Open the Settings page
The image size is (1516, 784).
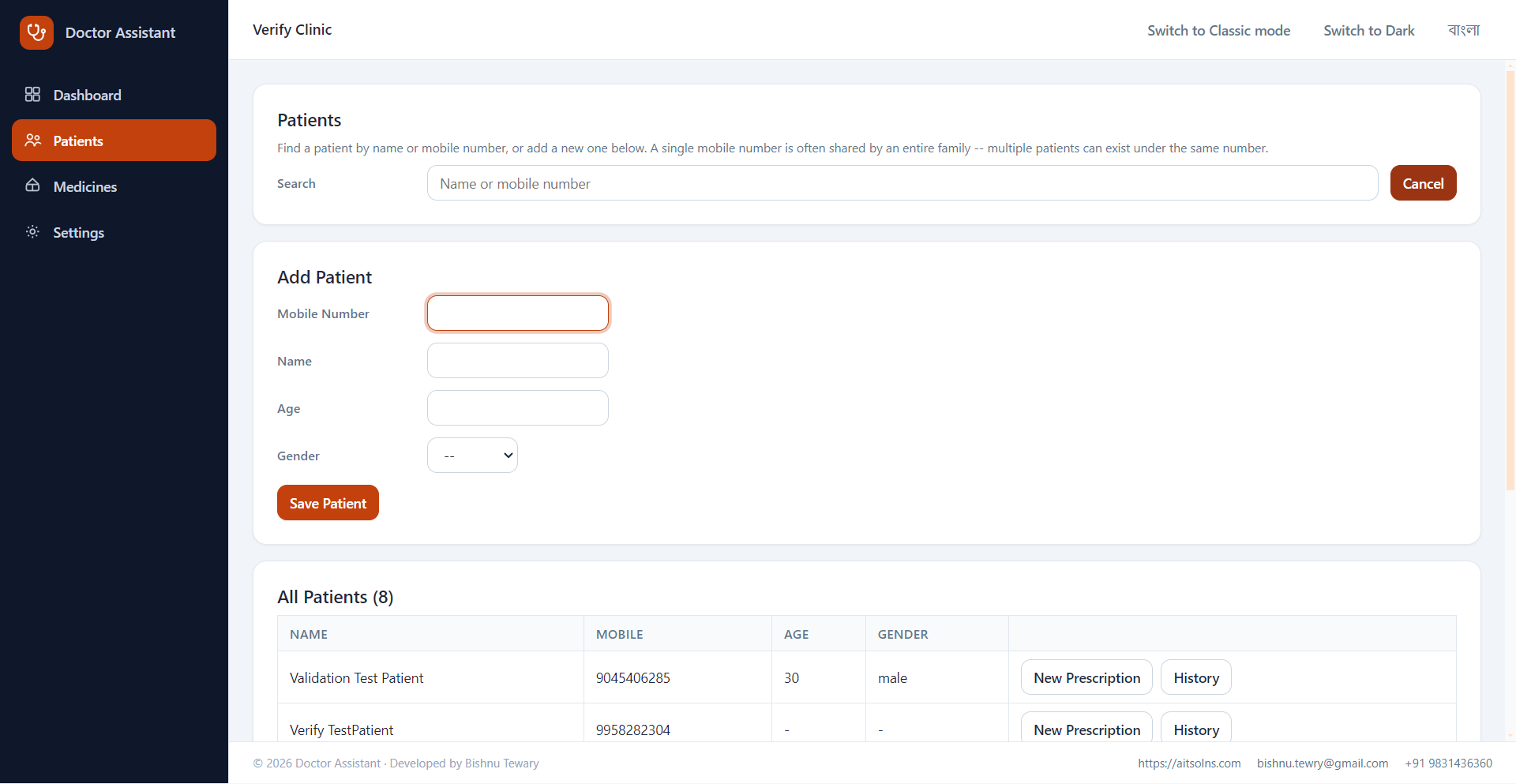point(114,232)
